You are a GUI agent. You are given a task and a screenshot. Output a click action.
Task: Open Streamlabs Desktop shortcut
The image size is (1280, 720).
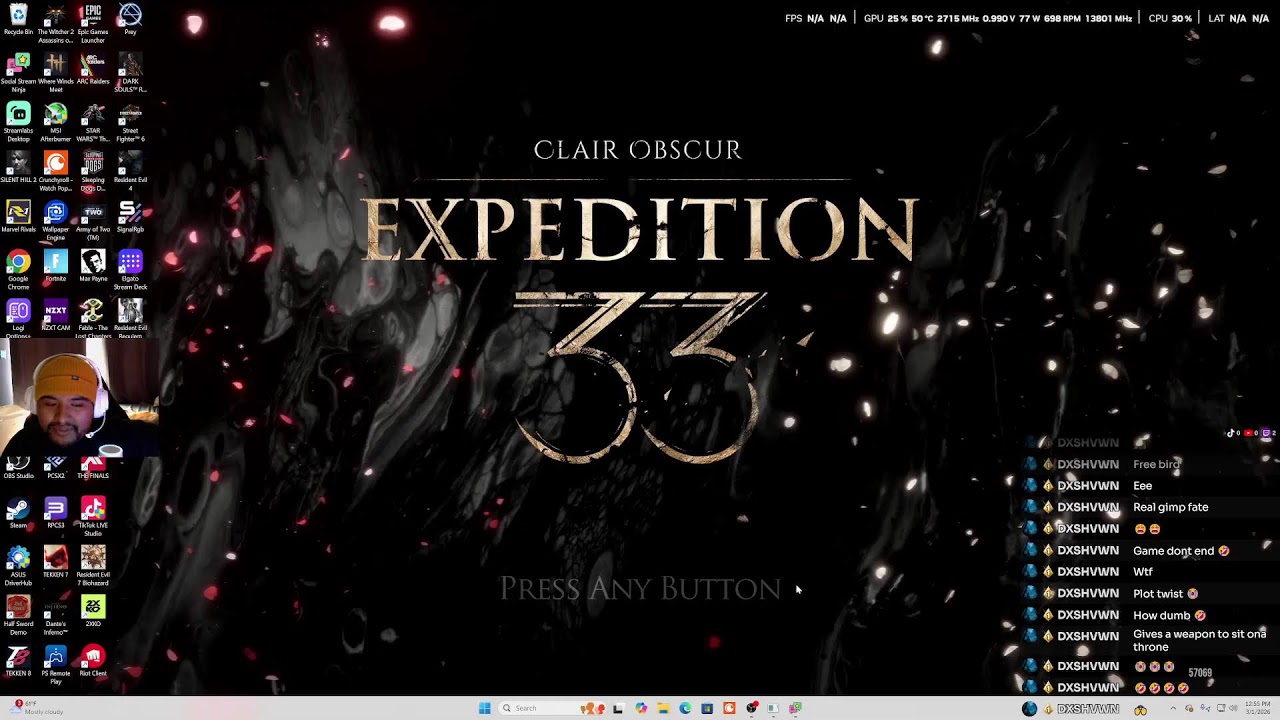(18, 122)
